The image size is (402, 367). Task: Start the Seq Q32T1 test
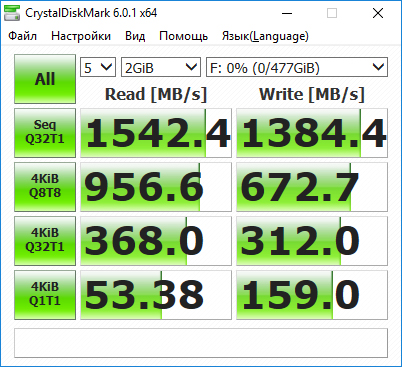45,133
